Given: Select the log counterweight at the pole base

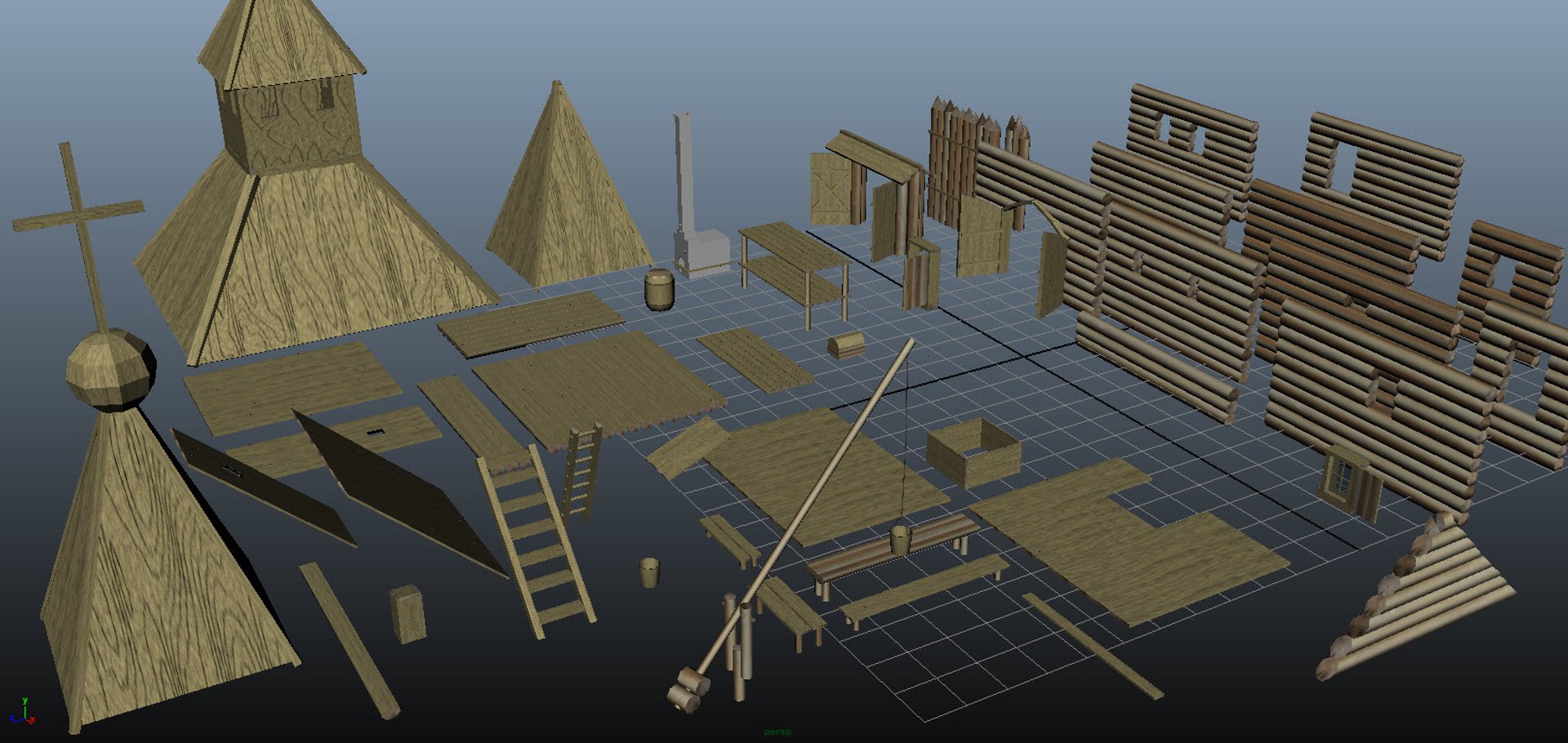Looking at the screenshot, I should pyautogui.click(x=688, y=690).
